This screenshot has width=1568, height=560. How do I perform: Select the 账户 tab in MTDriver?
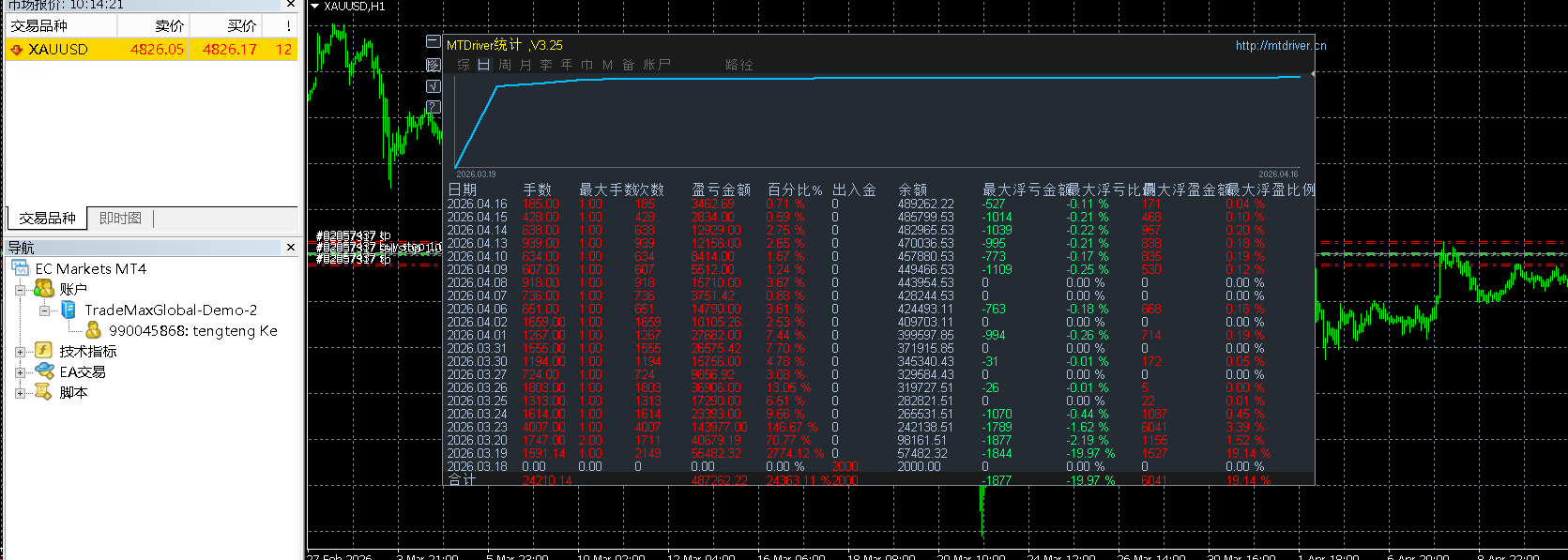pos(657,65)
